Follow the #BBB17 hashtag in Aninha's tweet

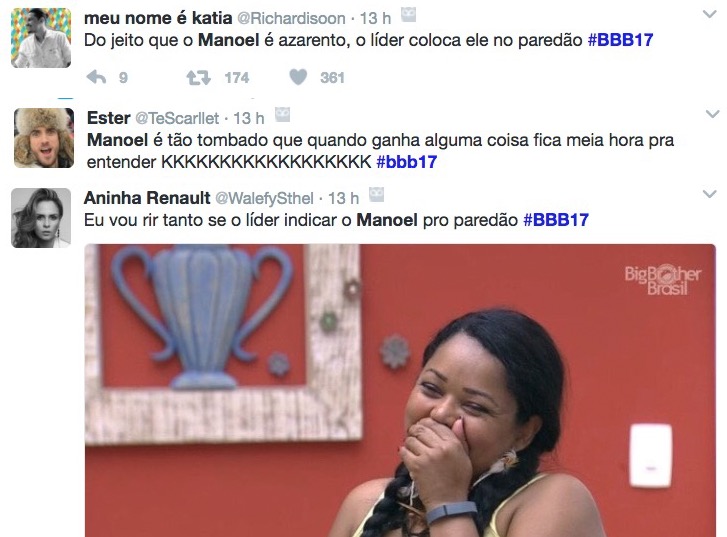[x=556, y=220]
